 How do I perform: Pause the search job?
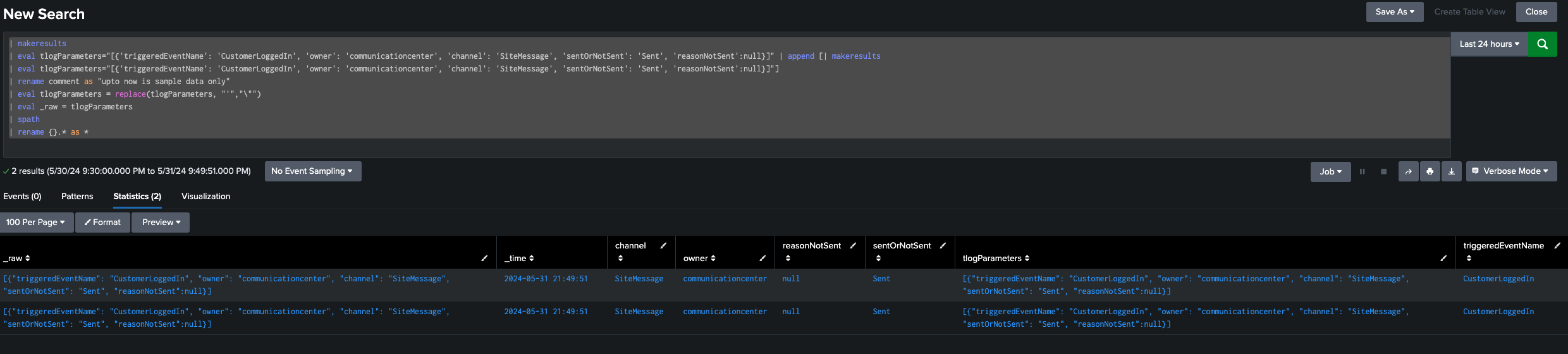pyautogui.click(x=1362, y=172)
